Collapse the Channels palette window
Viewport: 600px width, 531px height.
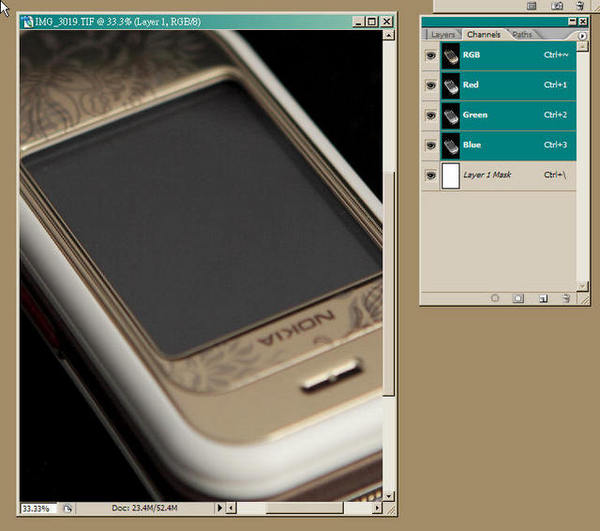click(572, 21)
